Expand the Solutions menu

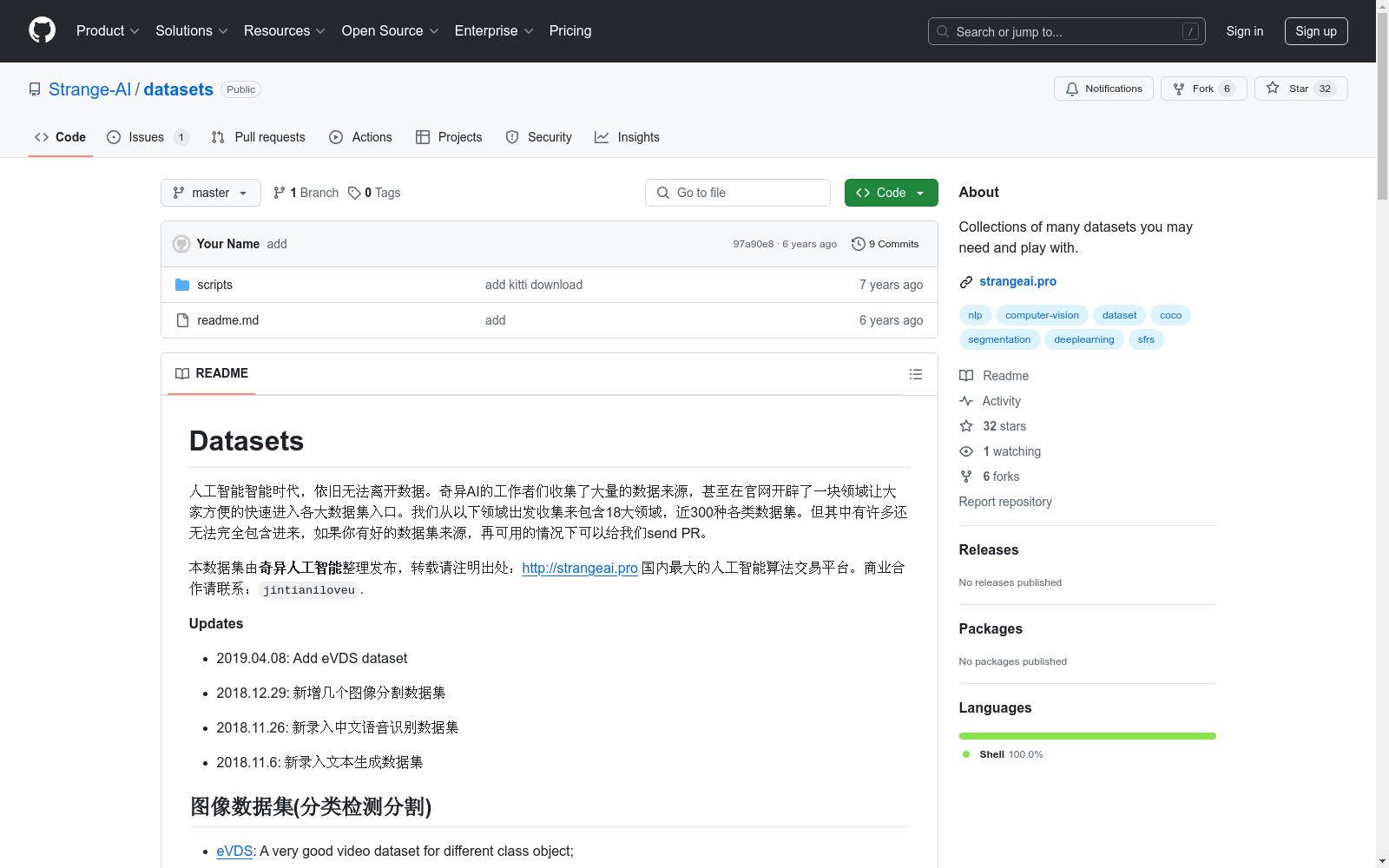coord(192,30)
